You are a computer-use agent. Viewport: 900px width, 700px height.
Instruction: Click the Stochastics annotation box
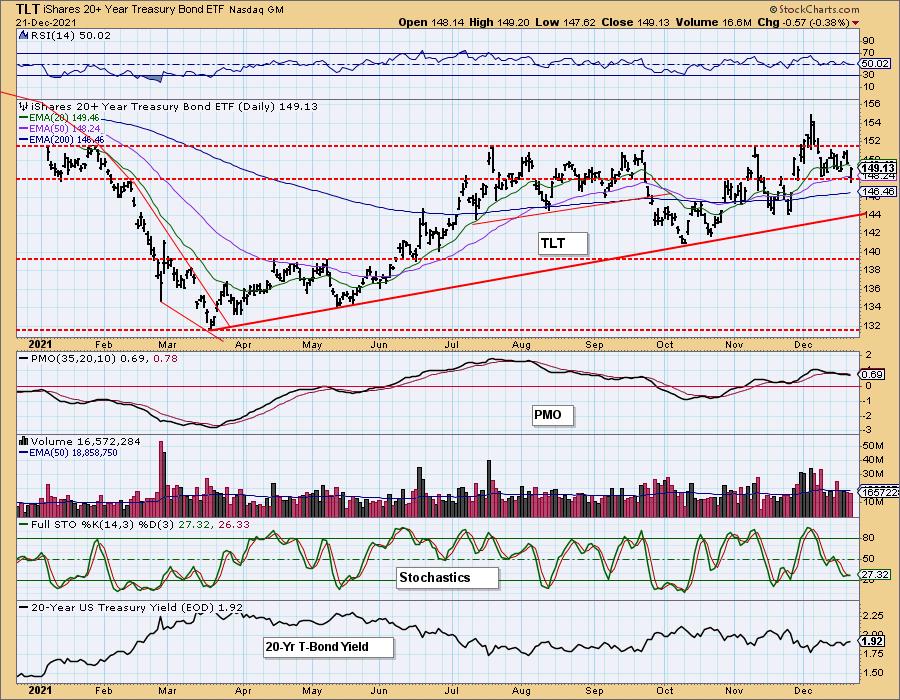click(447, 578)
